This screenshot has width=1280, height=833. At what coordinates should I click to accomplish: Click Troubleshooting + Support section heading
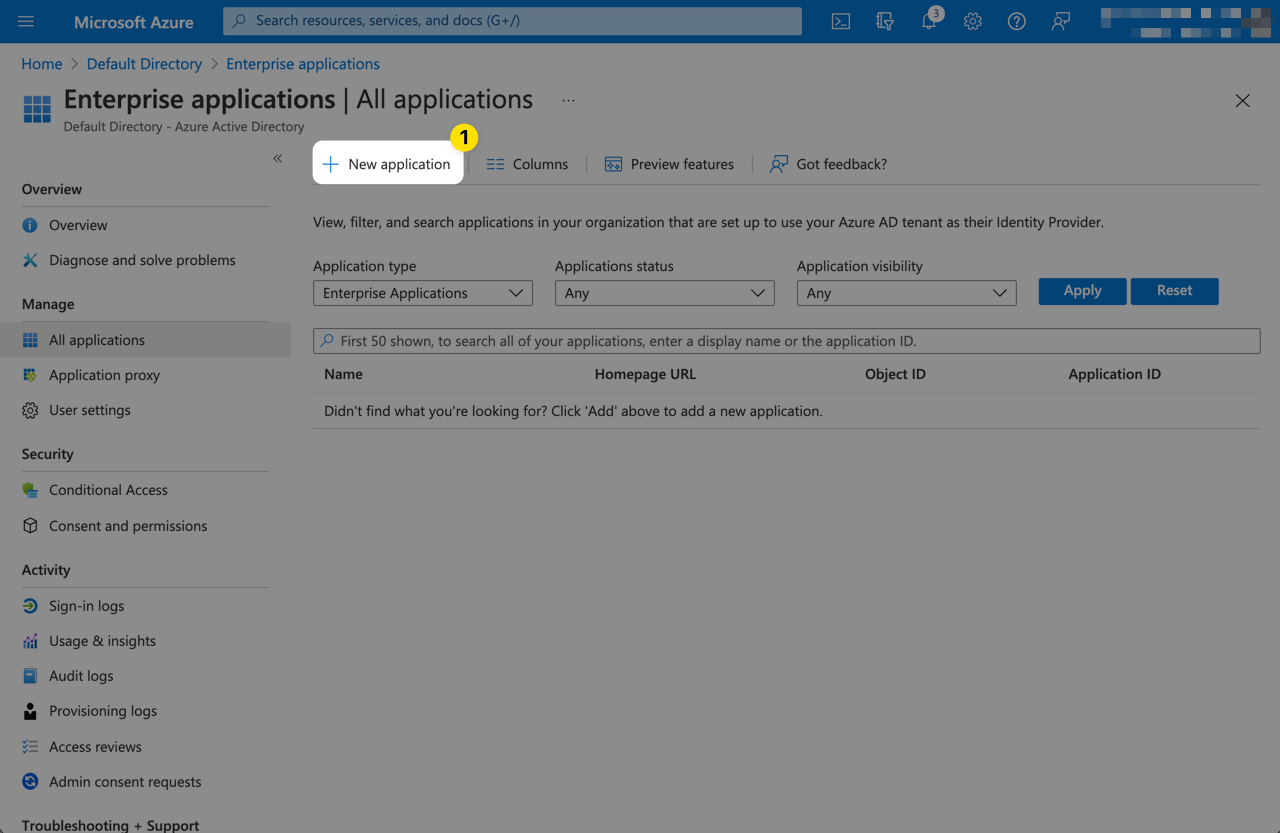click(110, 825)
